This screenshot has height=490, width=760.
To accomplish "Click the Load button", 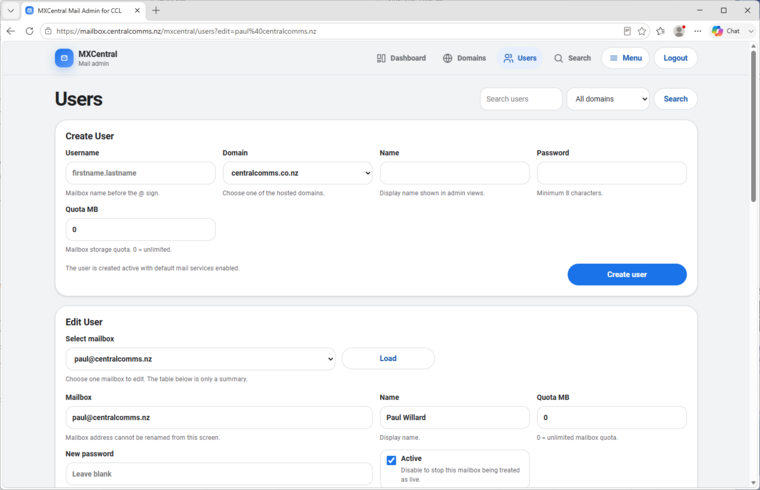I will [x=388, y=359].
